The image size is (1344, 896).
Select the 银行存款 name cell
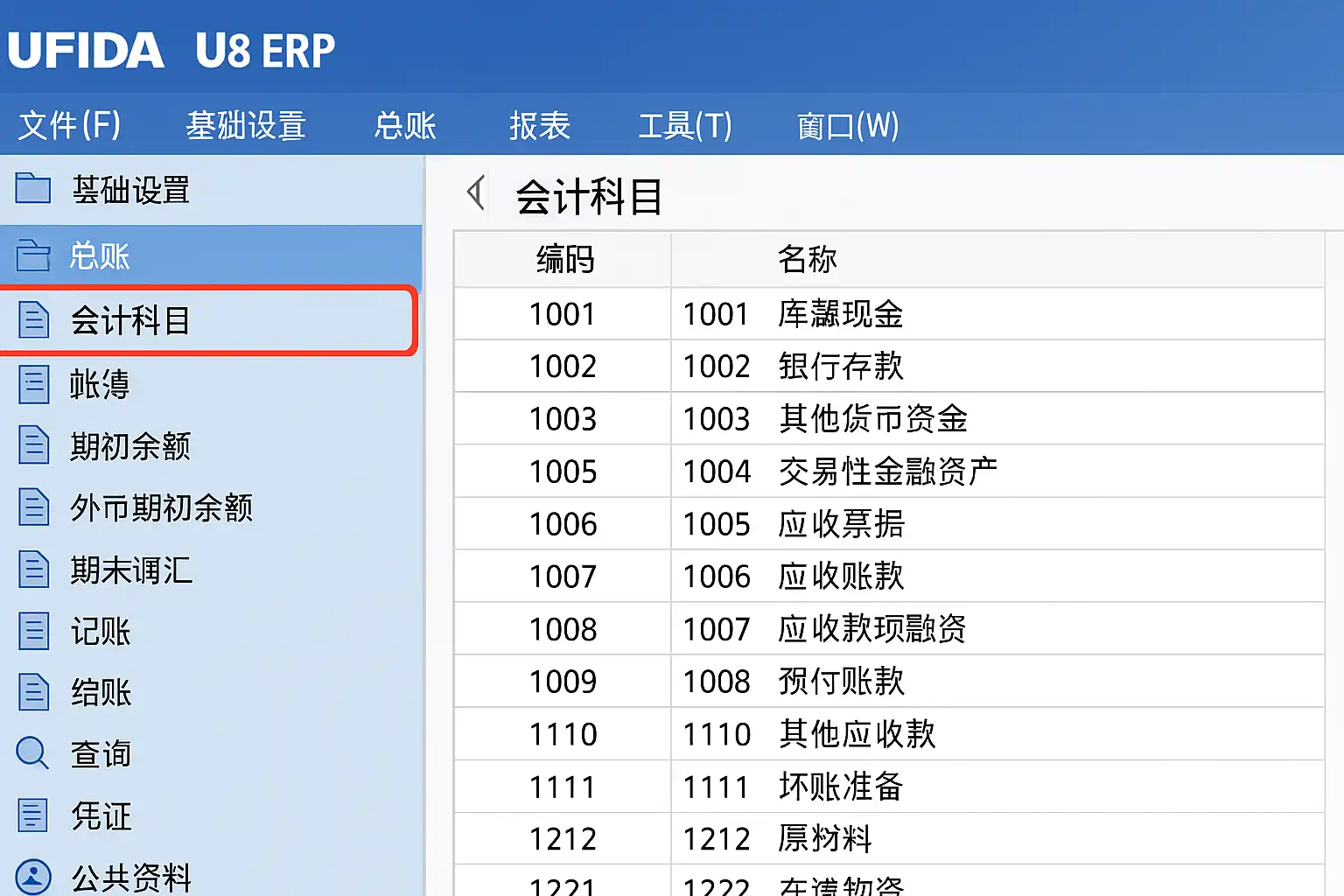coord(997,367)
